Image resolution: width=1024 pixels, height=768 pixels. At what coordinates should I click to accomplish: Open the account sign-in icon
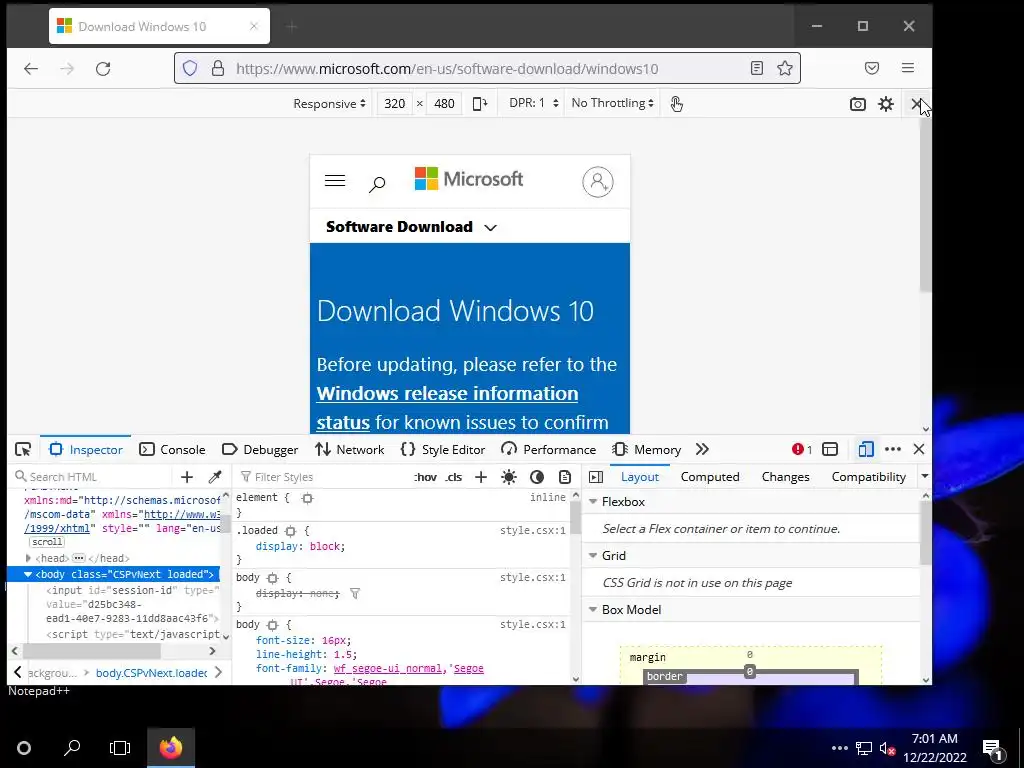click(598, 182)
